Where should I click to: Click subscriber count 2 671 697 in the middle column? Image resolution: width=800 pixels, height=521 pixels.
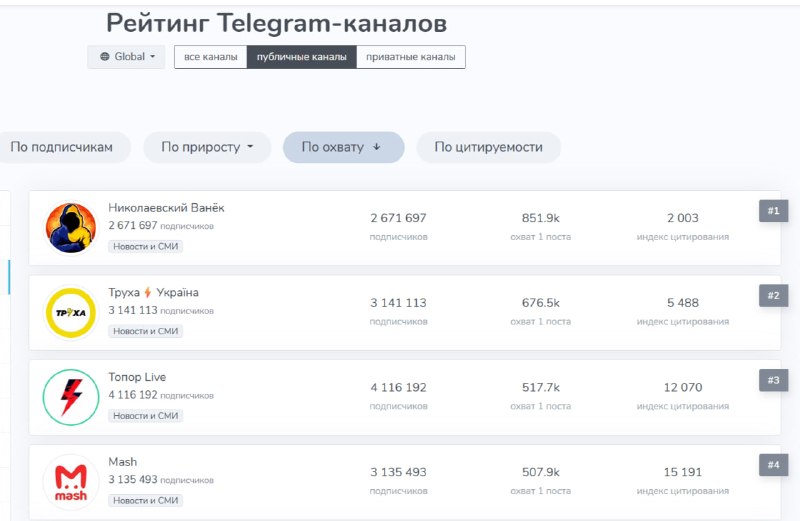pos(398,218)
